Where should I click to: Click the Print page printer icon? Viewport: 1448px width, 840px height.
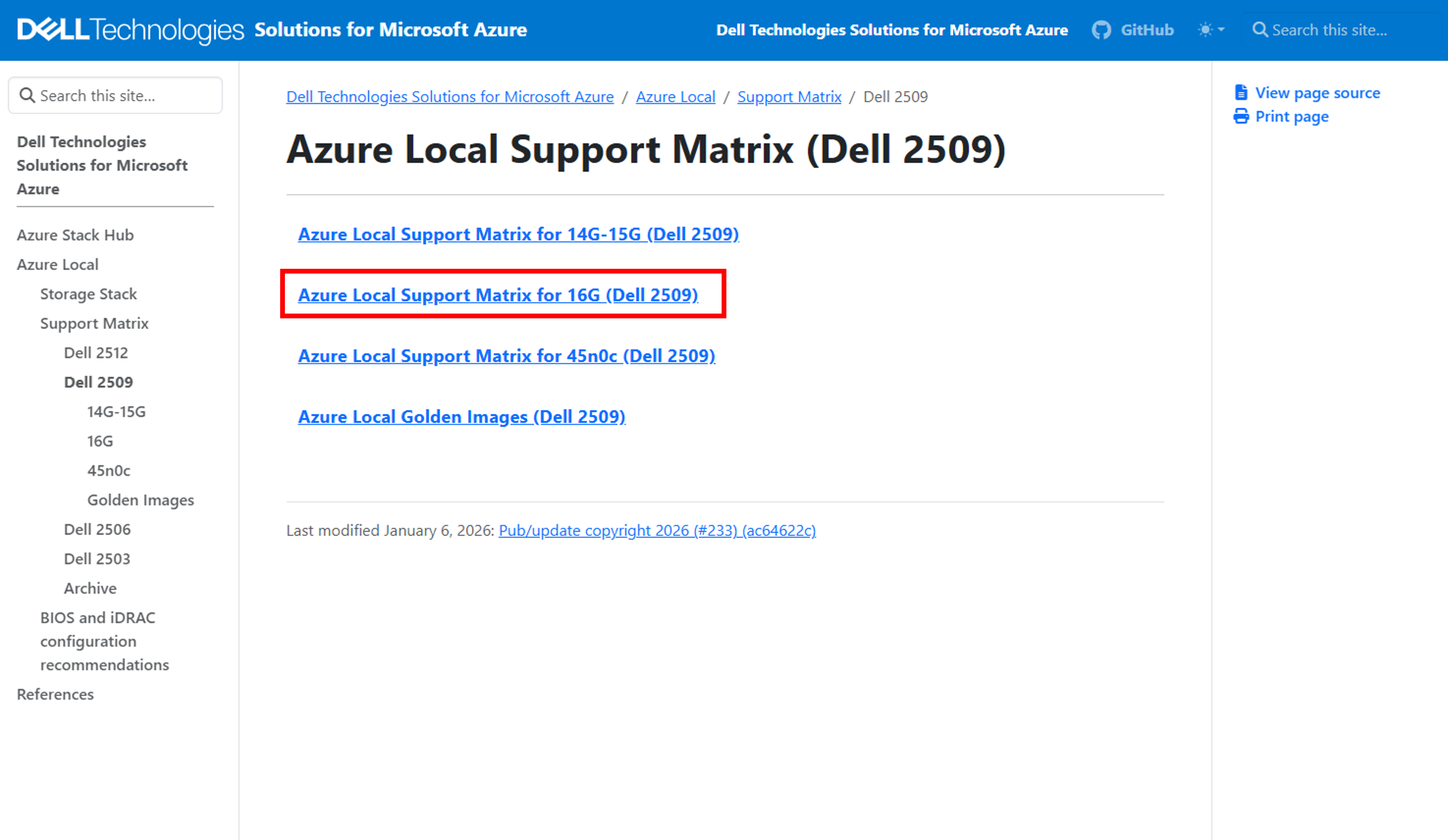pos(1241,116)
